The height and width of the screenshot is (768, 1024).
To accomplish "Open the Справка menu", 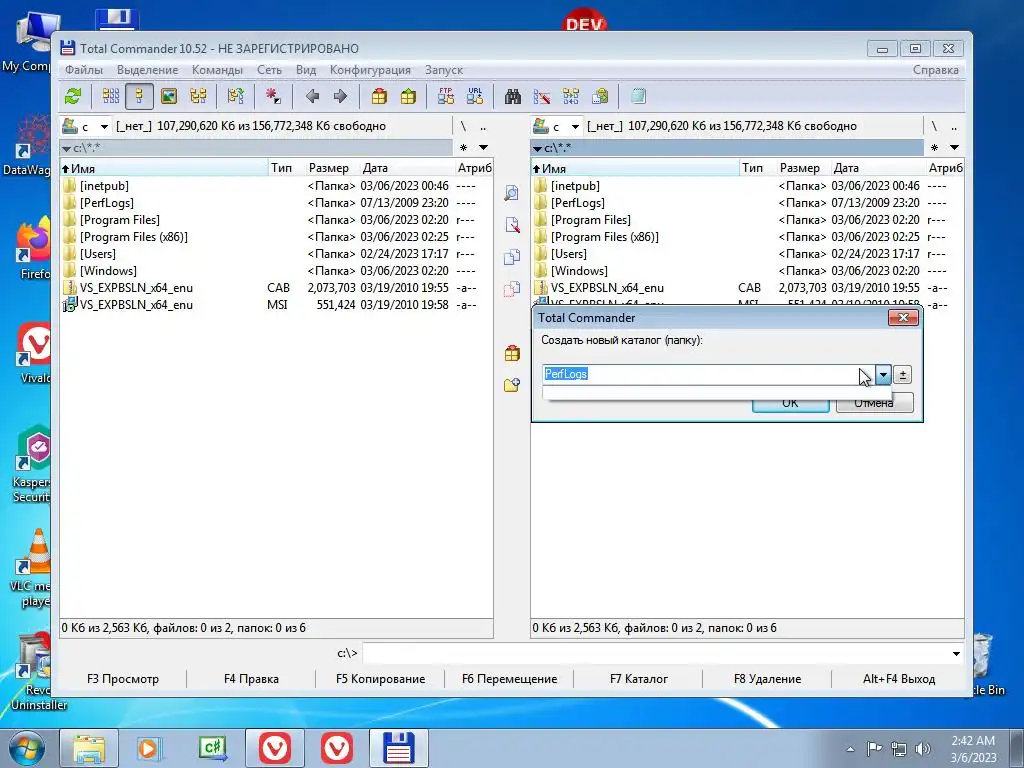I will pyautogui.click(x=936, y=70).
